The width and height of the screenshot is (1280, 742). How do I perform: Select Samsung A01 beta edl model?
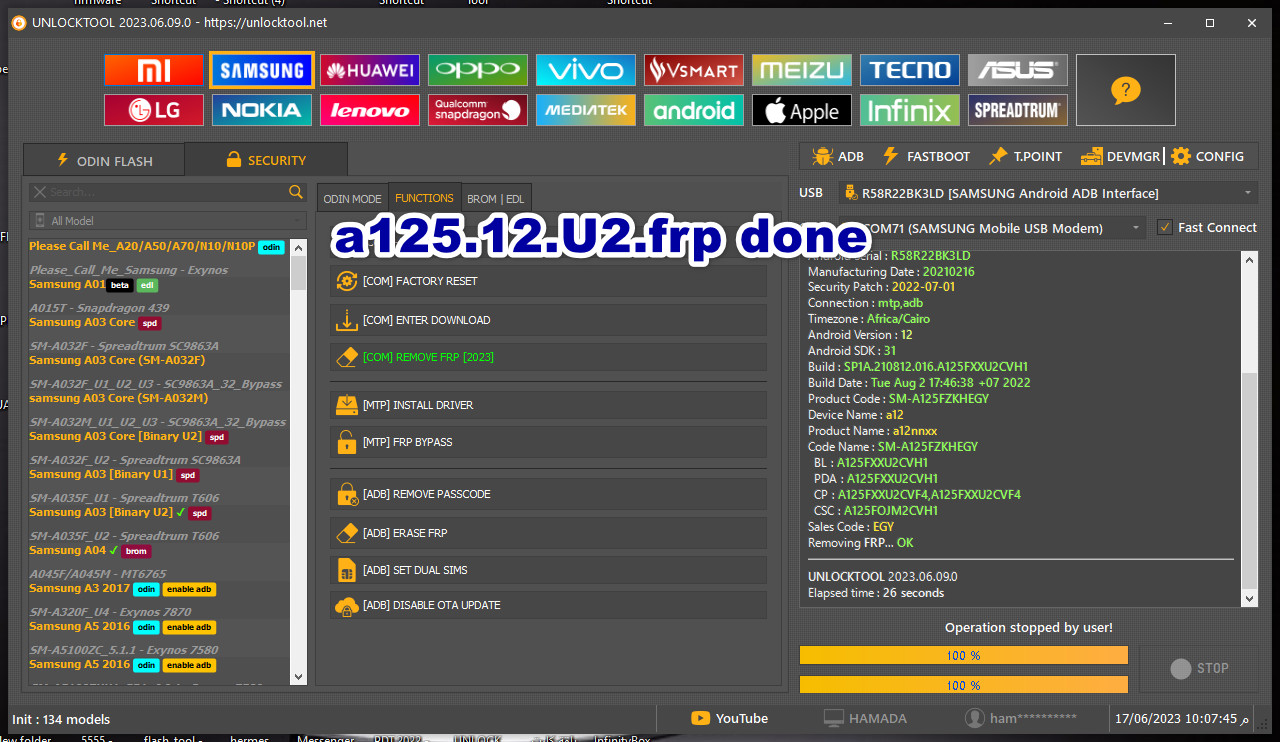(x=94, y=284)
